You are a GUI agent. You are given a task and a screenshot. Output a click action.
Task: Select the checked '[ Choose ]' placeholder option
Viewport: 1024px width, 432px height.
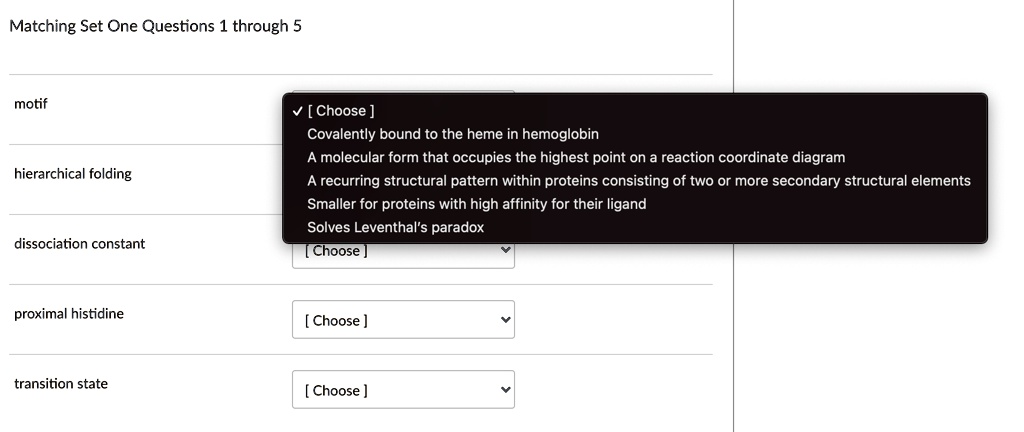pyautogui.click(x=341, y=110)
